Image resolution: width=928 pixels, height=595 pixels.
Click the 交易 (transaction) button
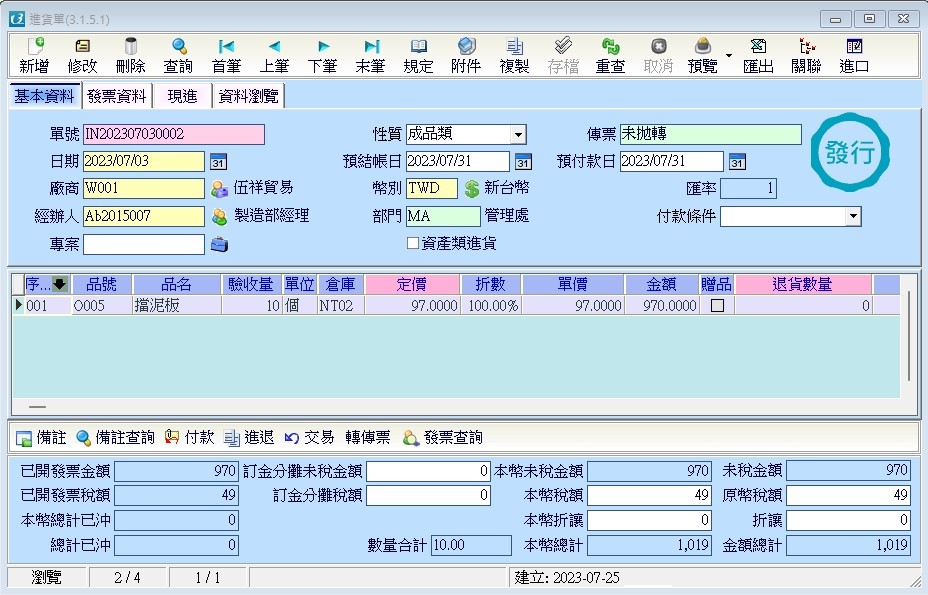point(310,438)
